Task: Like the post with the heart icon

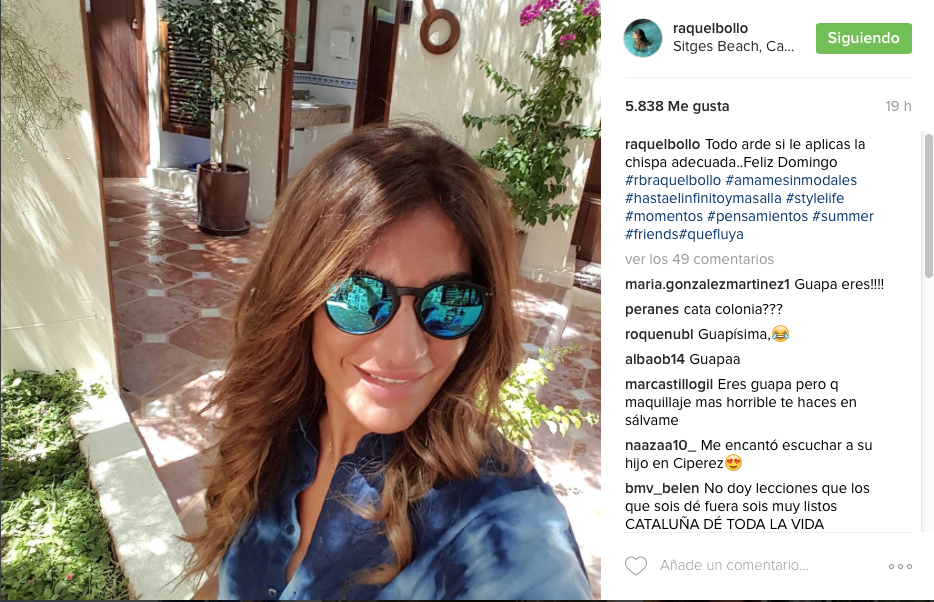Action: (x=636, y=565)
